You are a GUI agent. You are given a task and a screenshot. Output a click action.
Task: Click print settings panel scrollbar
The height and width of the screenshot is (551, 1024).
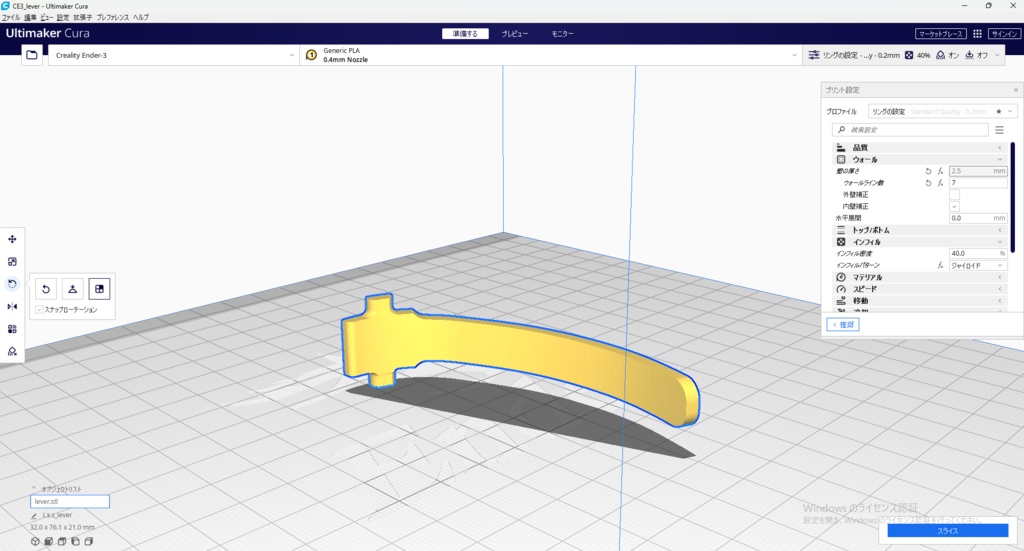tap(1012, 197)
